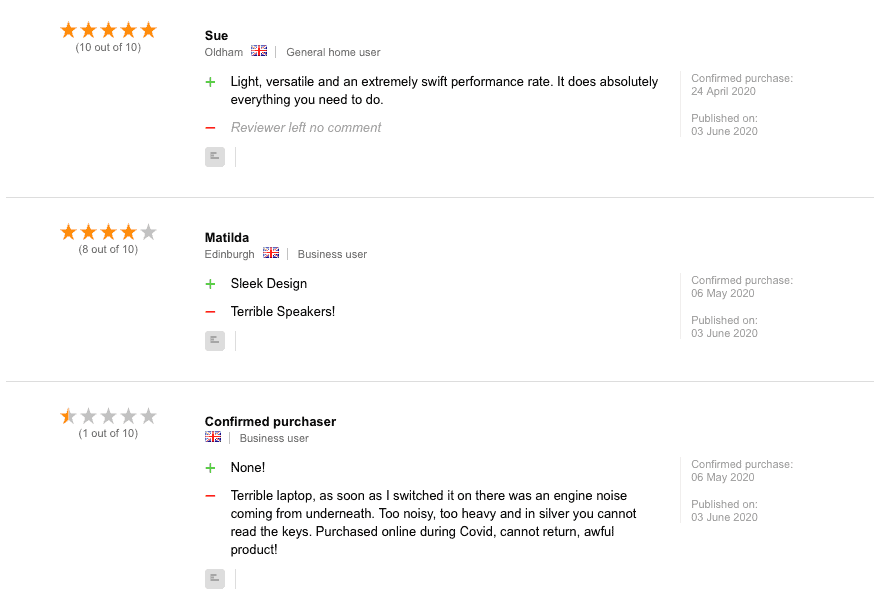Click the 'Terrible laptop' review text
The height and width of the screenshot is (599, 890).
(433, 522)
